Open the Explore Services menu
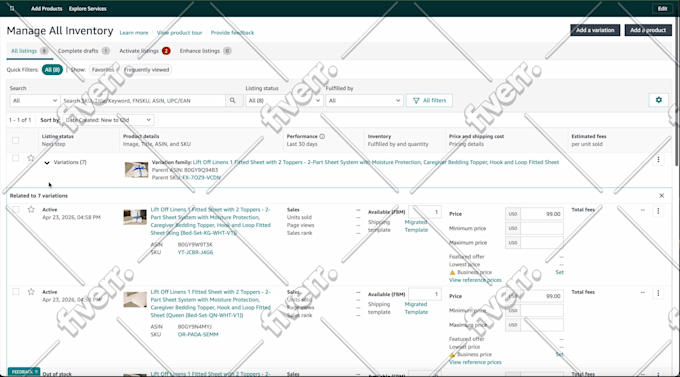 88,9
